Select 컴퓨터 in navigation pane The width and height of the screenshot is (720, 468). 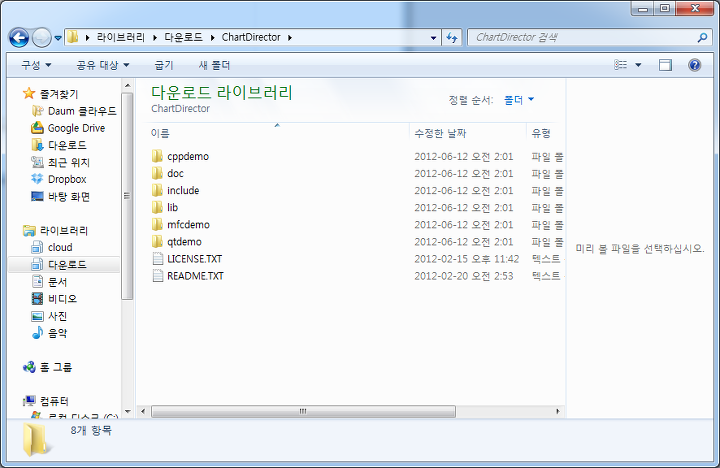pyautogui.click(x=45, y=401)
